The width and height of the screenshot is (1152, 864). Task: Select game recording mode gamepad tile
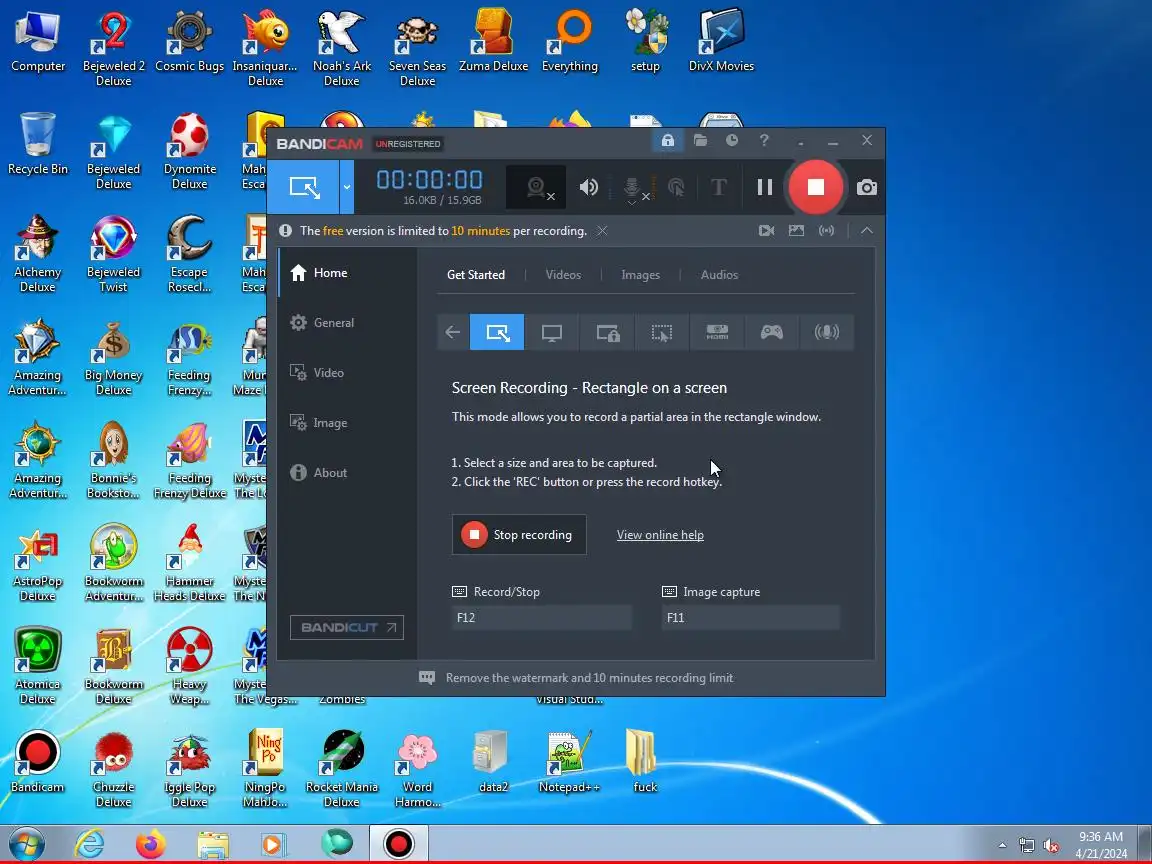click(771, 332)
